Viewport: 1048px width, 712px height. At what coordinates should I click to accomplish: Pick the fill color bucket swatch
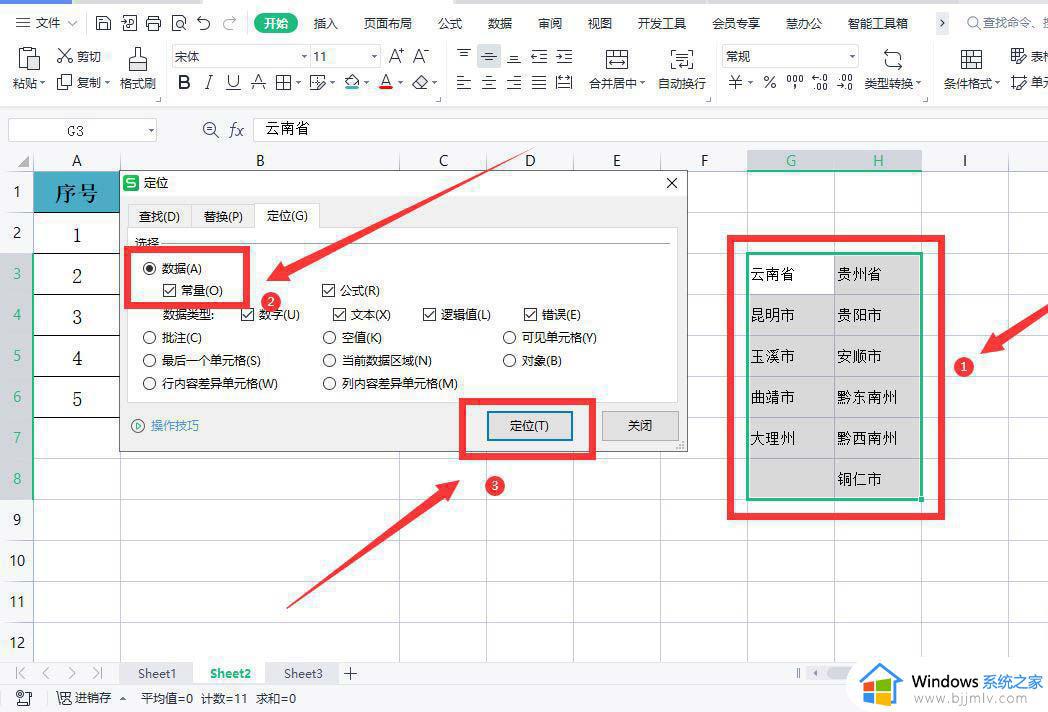tap(352, 82)
